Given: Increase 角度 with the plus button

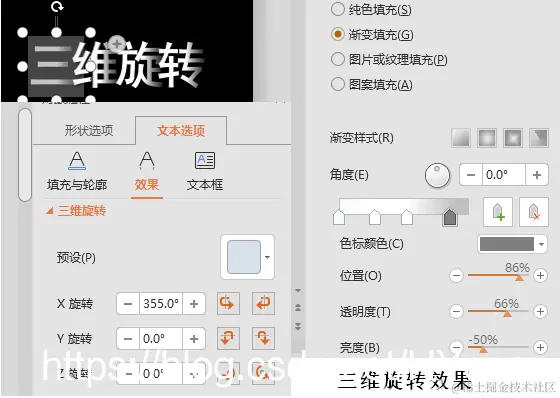Looking at the screenshot, I should coord(537,175).
